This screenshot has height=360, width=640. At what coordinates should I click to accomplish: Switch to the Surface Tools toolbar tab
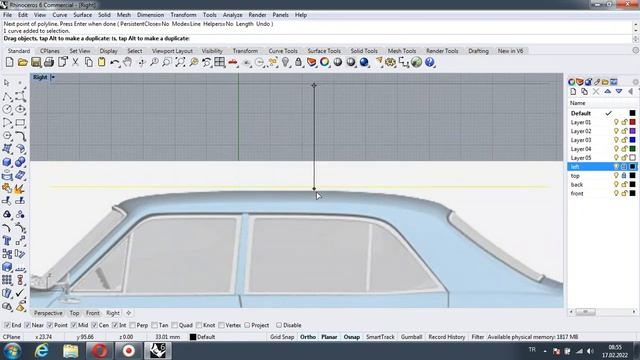click(x=324, y=51)
